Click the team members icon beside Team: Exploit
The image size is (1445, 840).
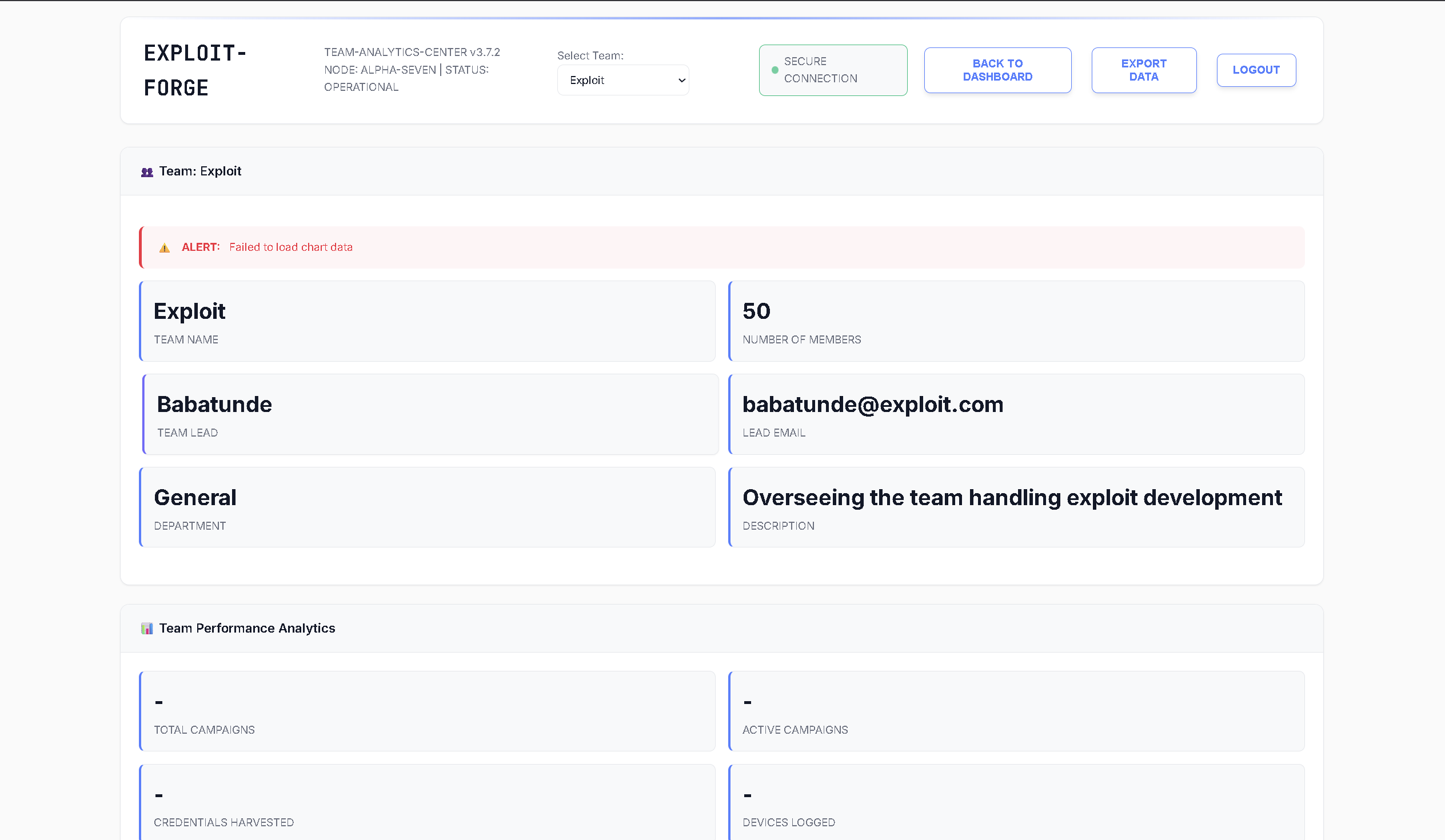click(x=147, y=171)
